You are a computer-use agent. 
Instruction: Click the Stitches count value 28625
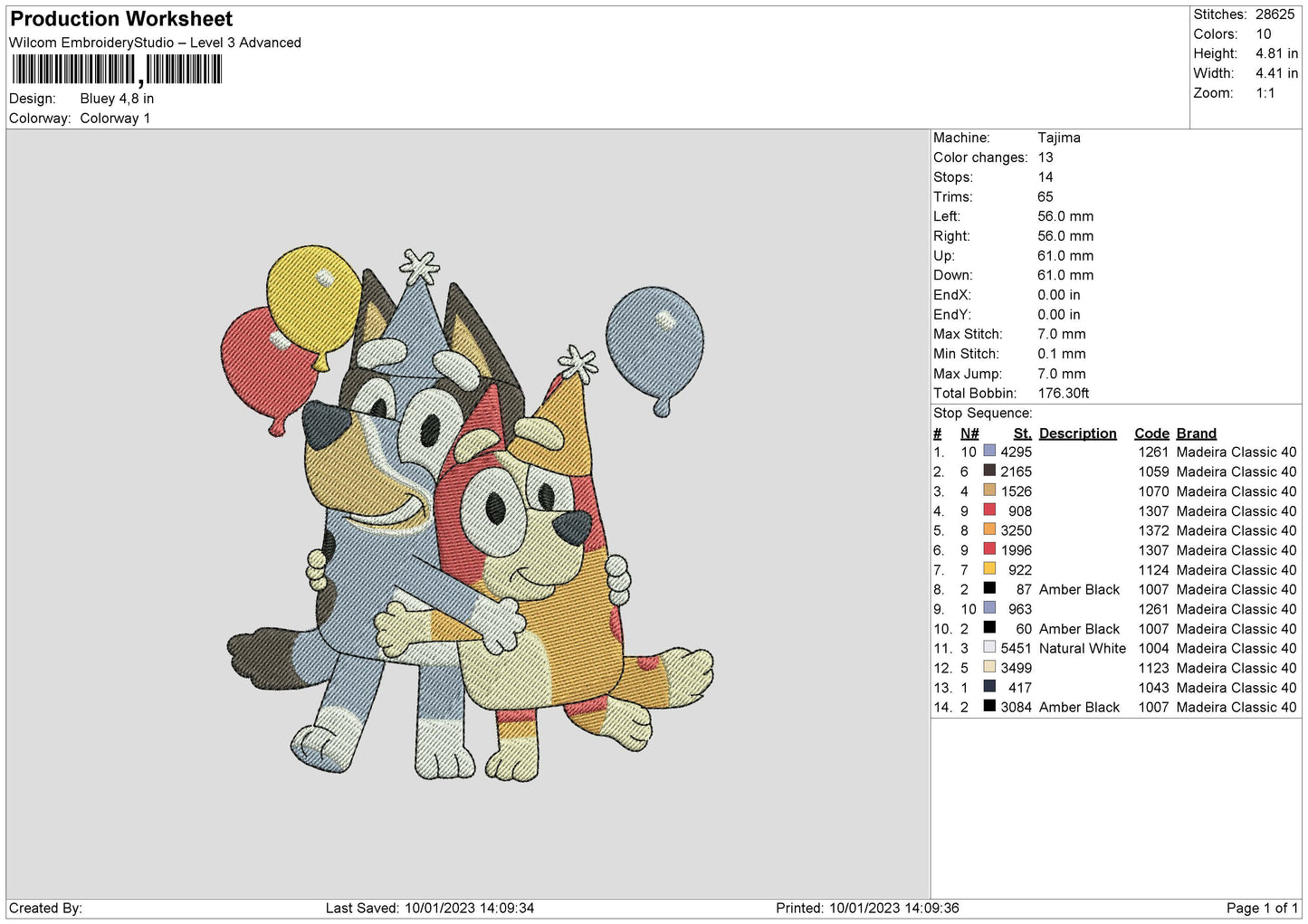pos(1275,14)
